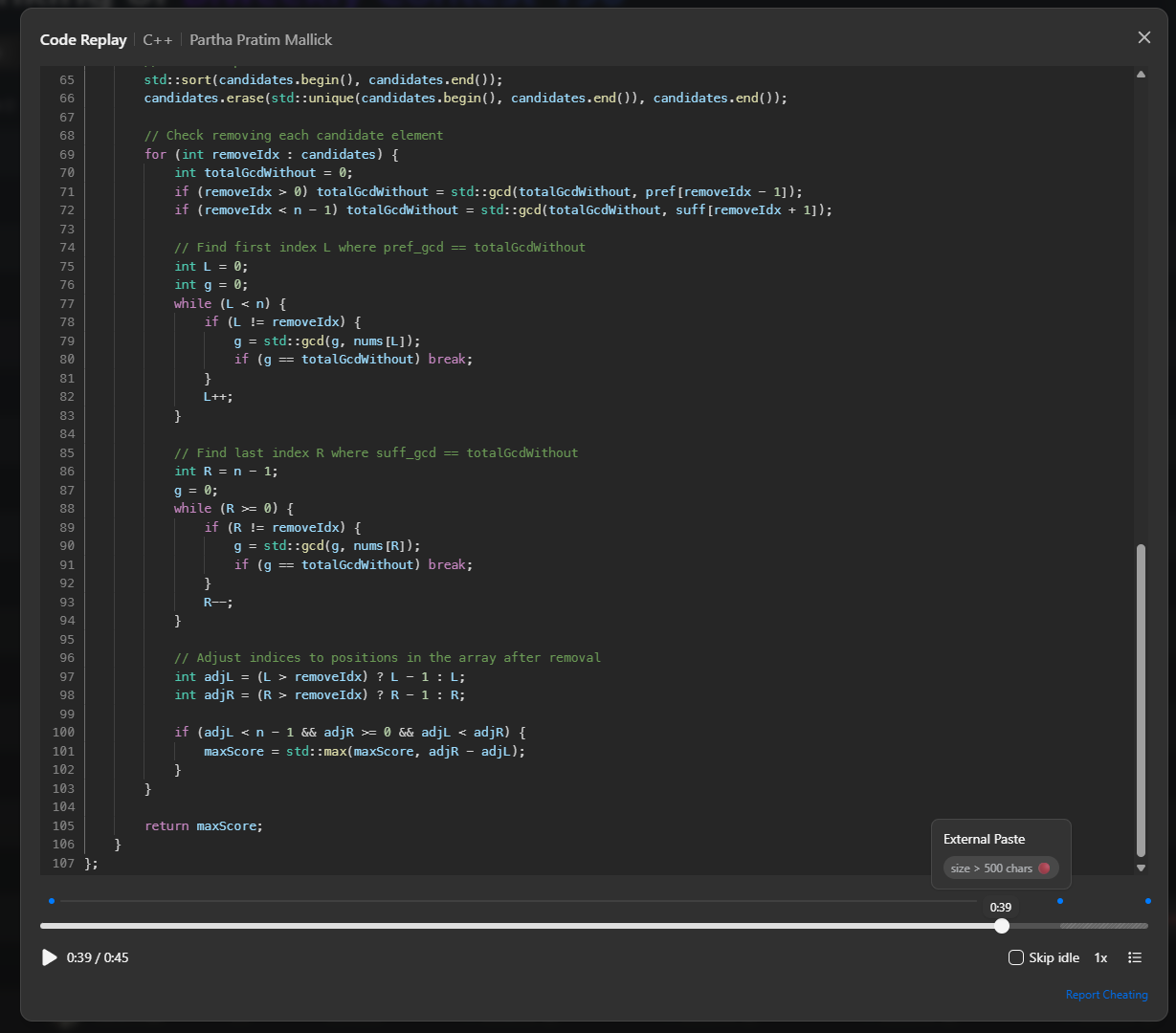Open the replay event list icon

[x=1135, y=957]
